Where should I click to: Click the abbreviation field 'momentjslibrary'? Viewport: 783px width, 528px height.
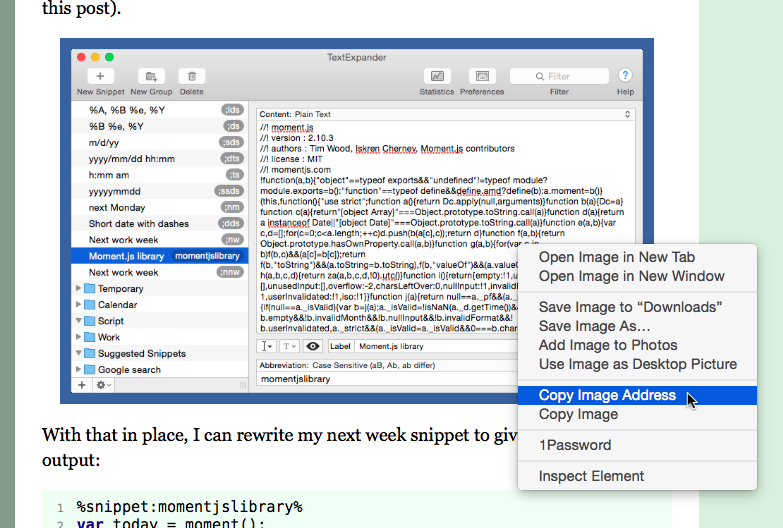[388, 379]
